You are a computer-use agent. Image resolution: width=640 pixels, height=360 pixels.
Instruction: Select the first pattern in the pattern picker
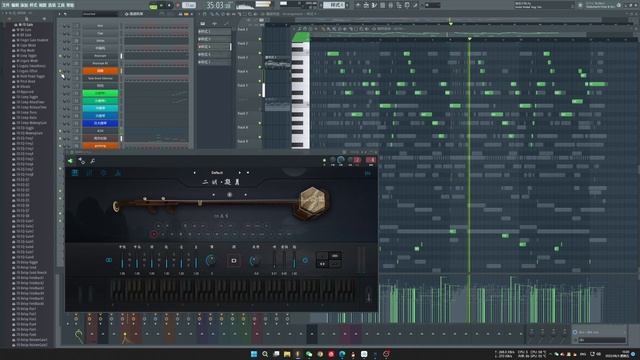click(213, 31)
